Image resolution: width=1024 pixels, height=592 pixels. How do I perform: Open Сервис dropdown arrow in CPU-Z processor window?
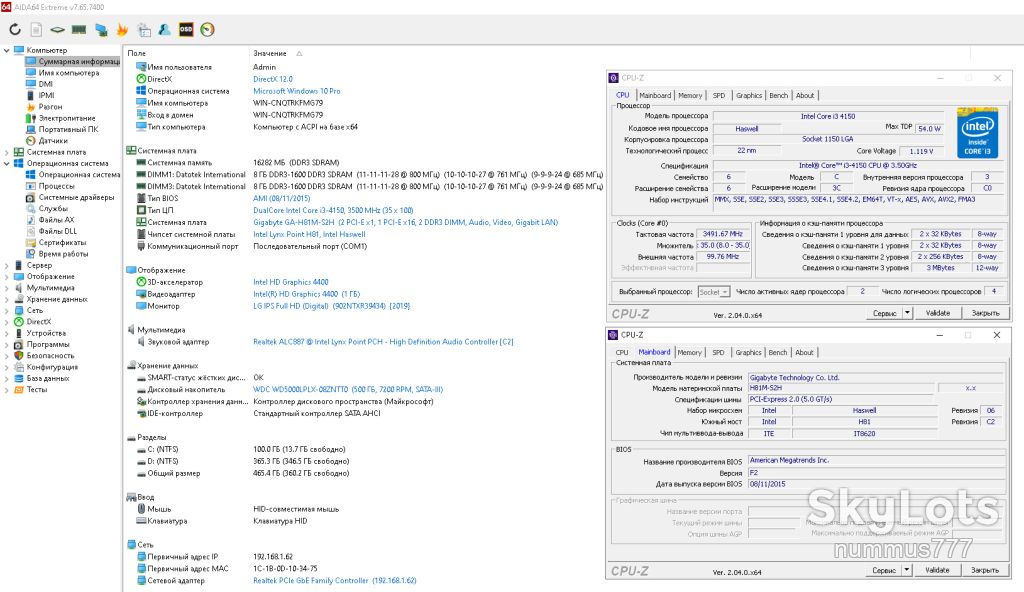click(x=907, y=313)
